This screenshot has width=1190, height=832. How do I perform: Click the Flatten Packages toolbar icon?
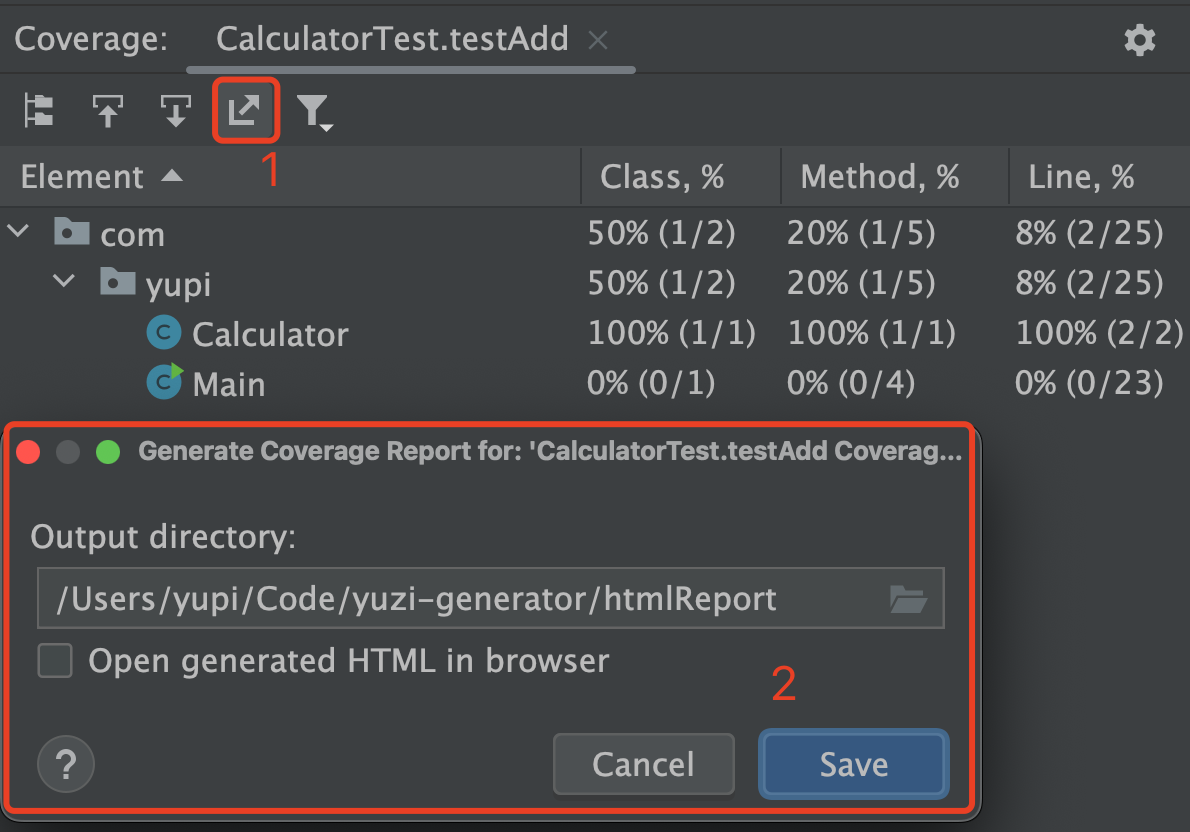[x=39, y=111]
